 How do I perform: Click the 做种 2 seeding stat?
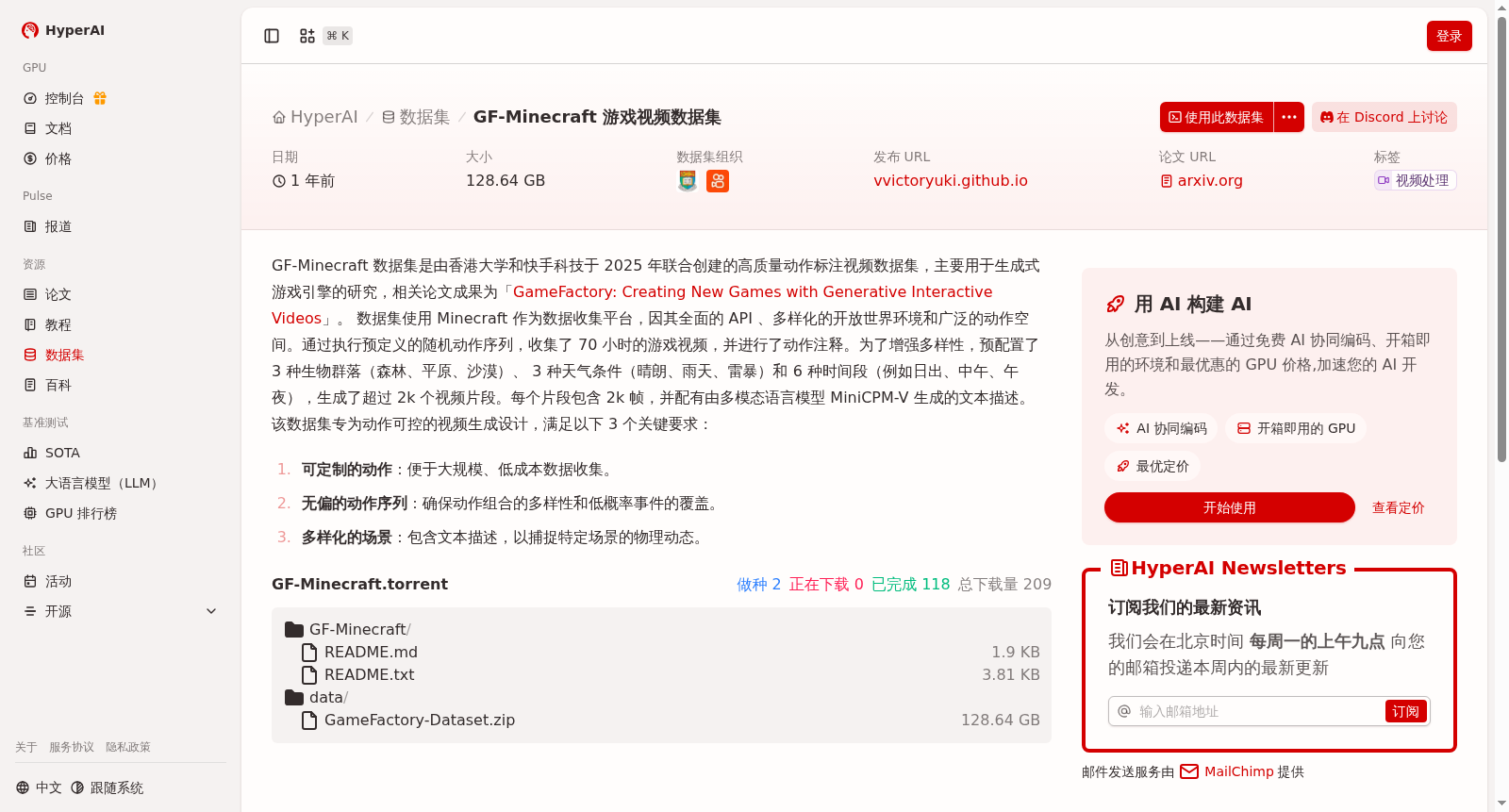point(759,585)
